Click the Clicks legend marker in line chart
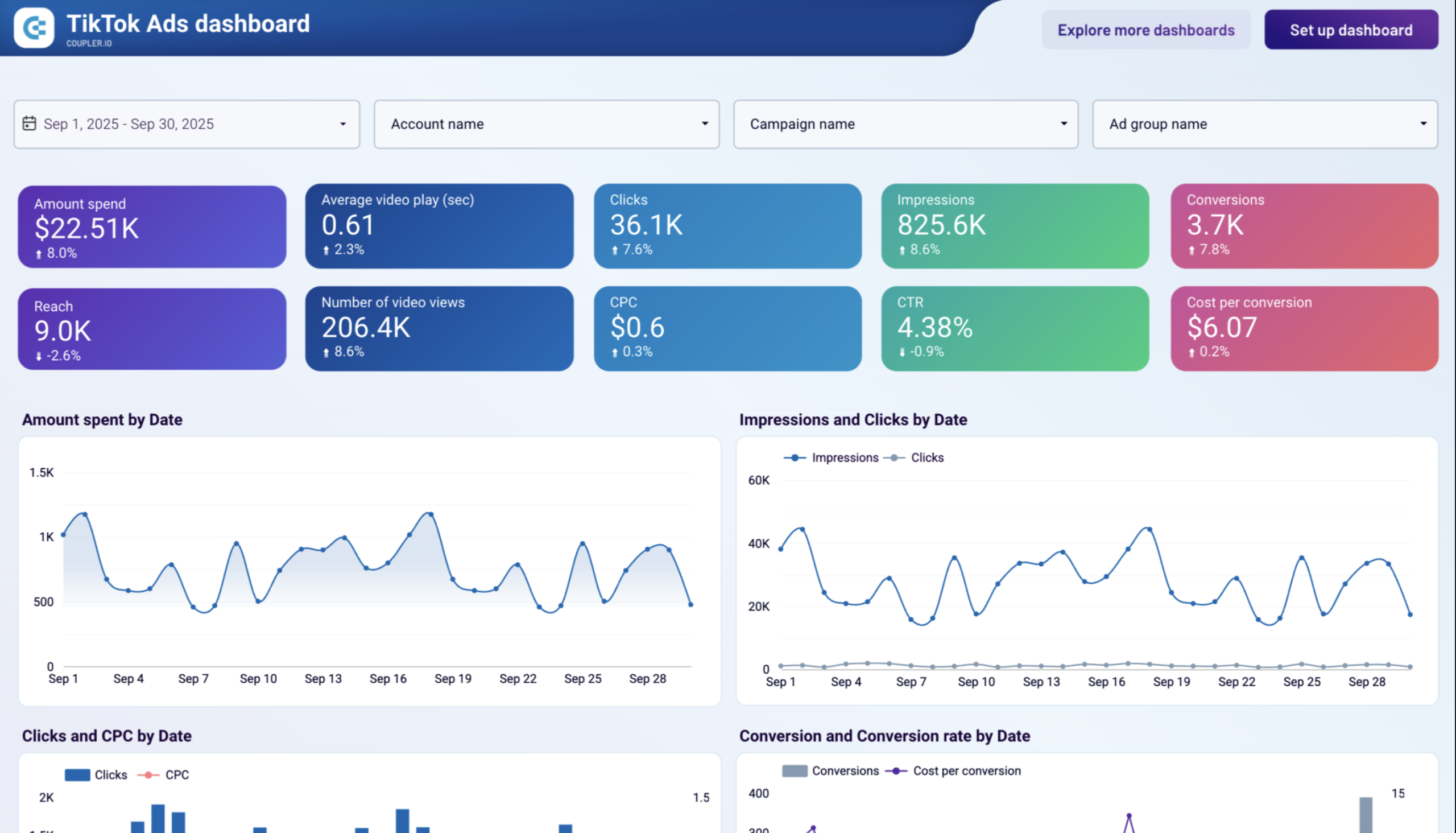 coord(894,457)
